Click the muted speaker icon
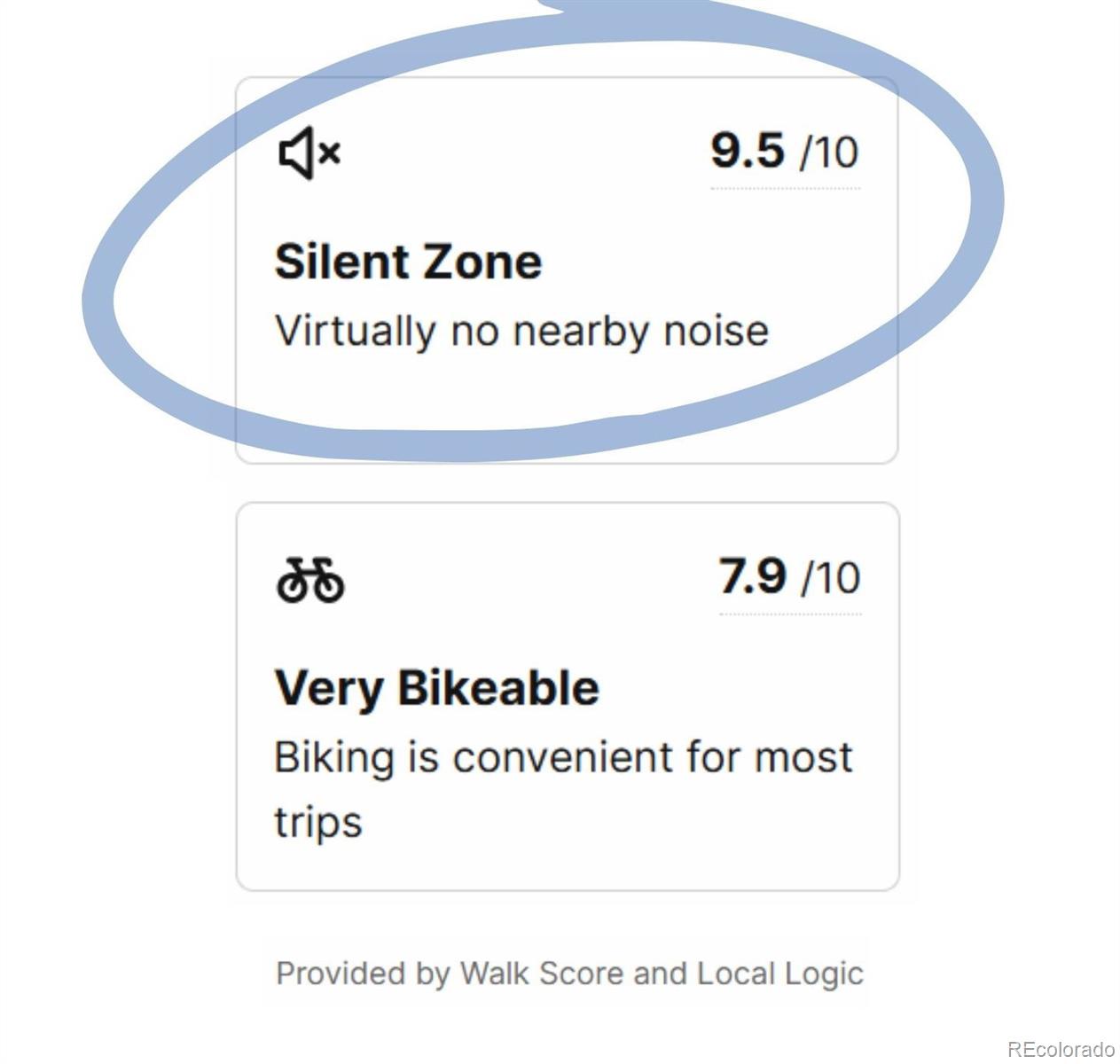 tap(309, 153)
